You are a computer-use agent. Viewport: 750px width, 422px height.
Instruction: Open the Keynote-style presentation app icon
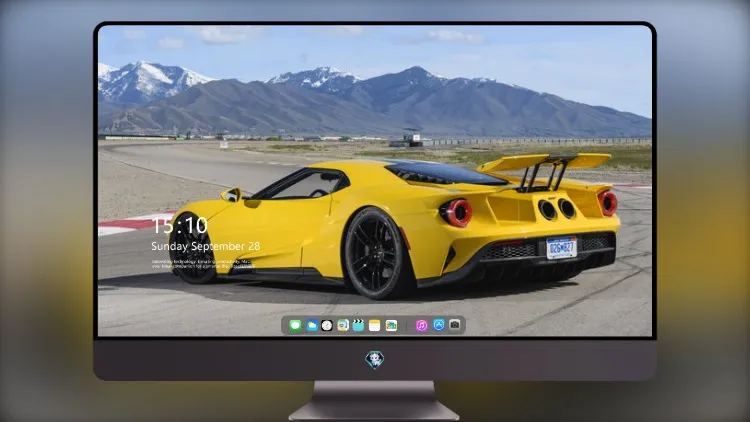[342, 326]
